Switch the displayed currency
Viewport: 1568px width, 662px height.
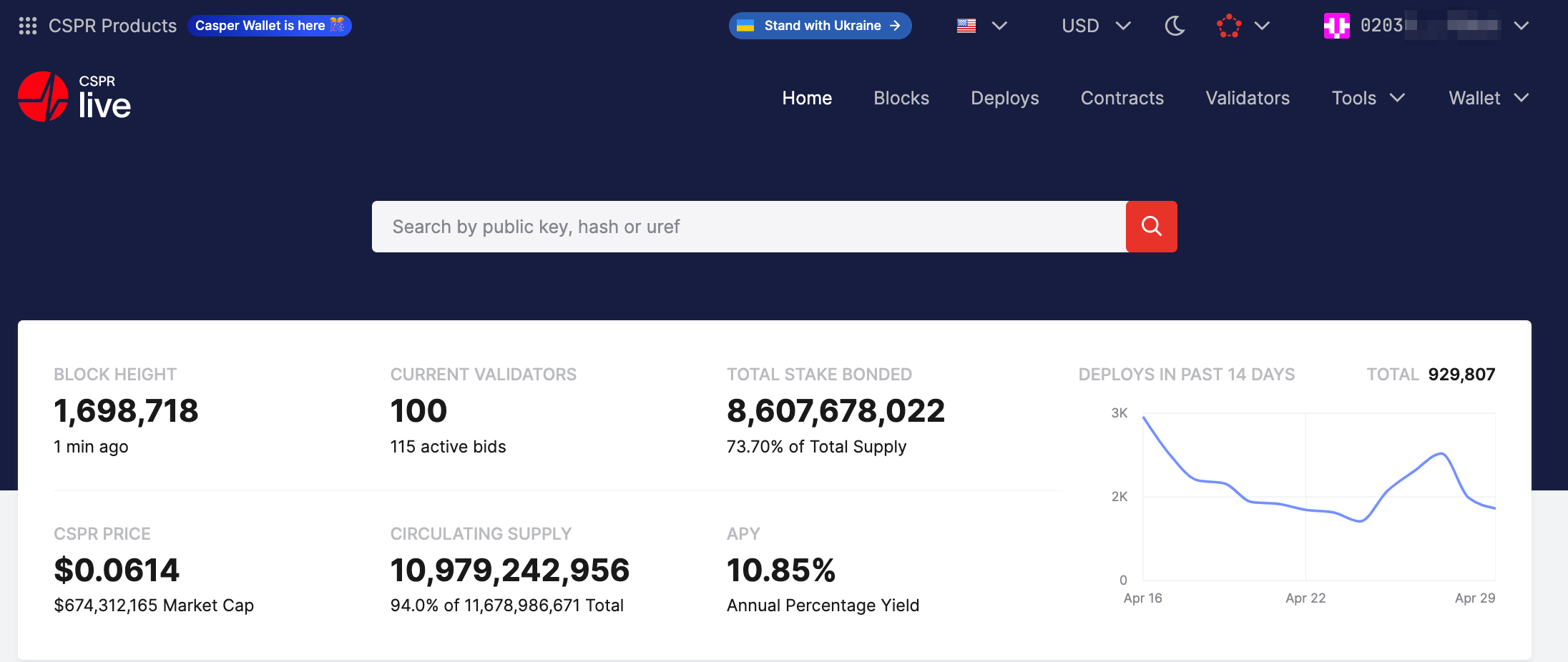coord(1094,25)
